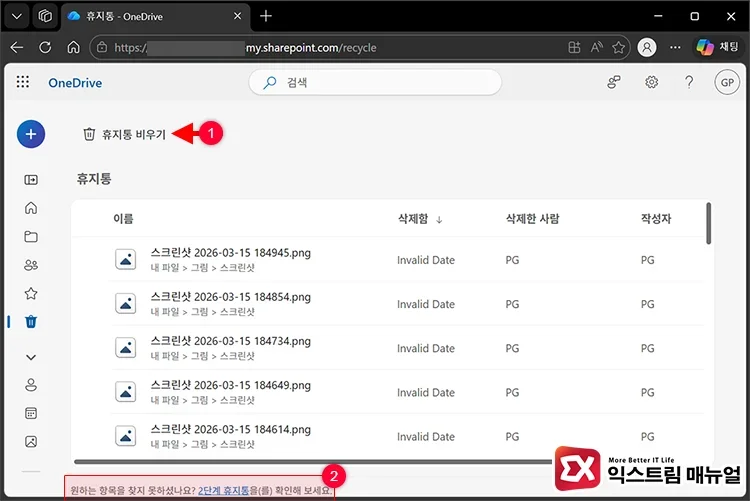Add this page to favorites star

(x=618, y=47)
